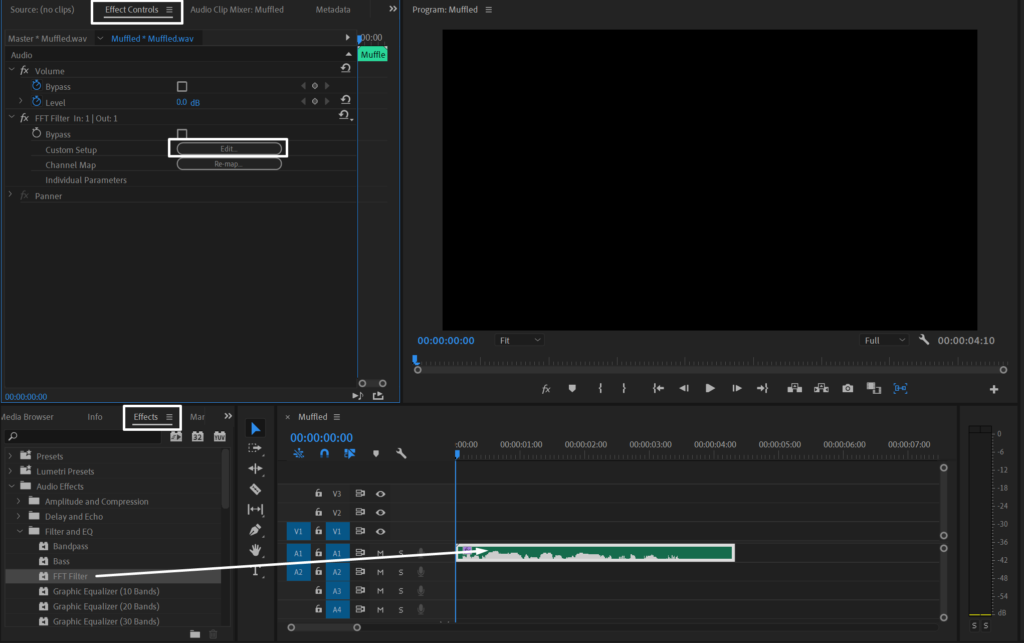Expand the Panner effect

(x=10, y=195)
